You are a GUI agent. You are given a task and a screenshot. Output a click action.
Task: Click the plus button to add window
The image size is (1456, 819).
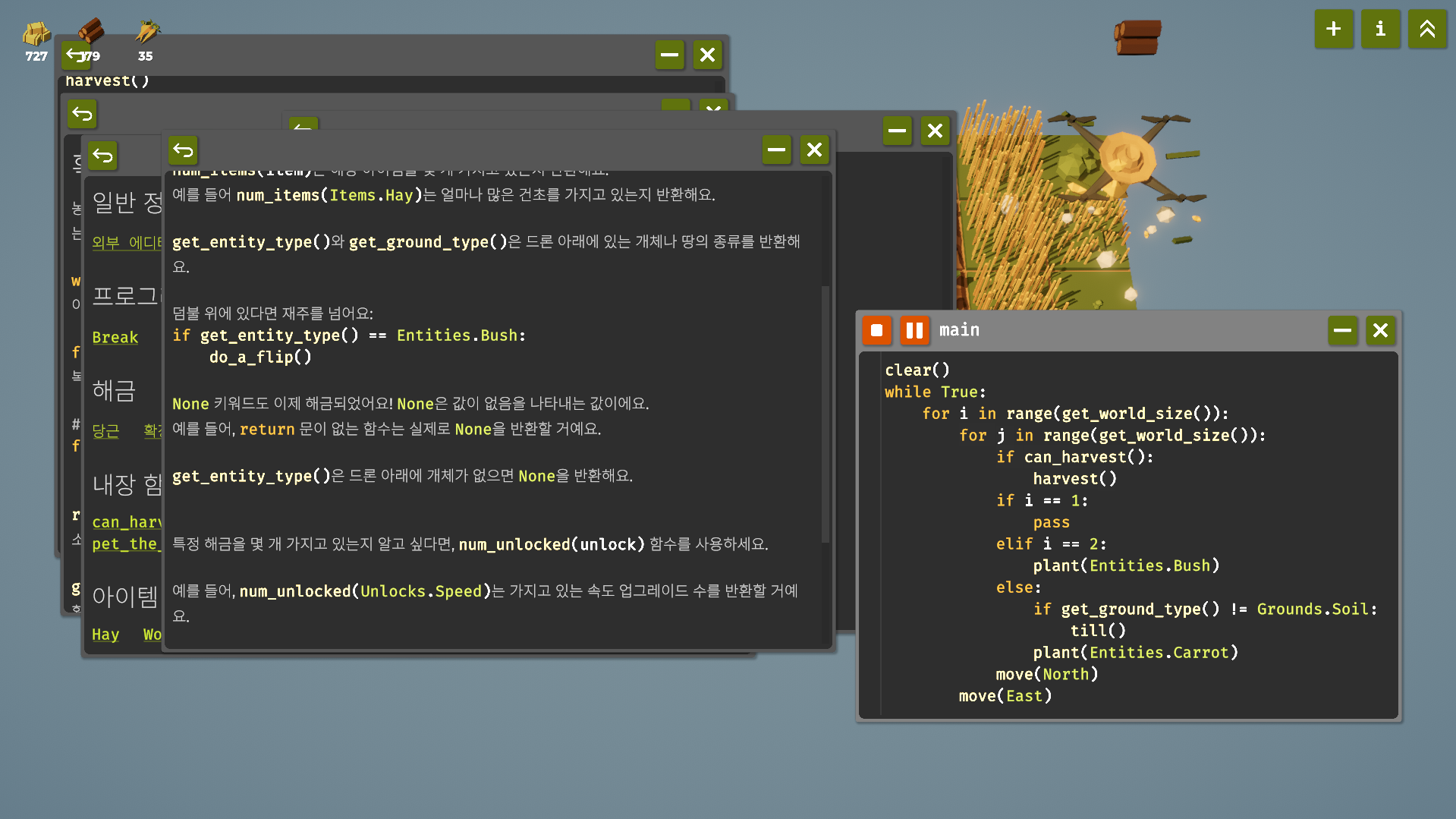(1333, 29)
